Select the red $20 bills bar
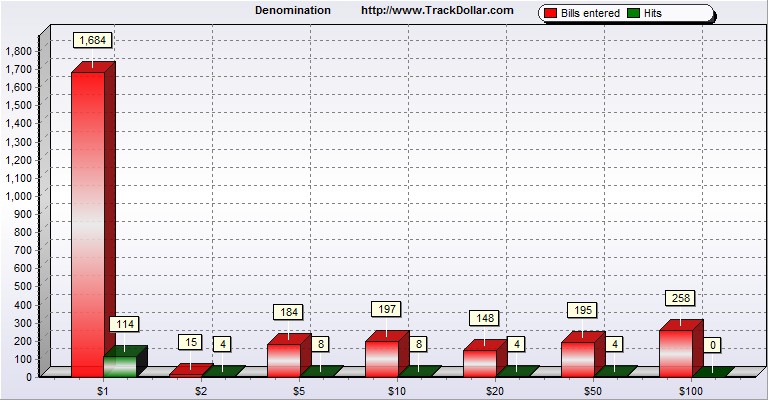The width and height of the screenshot is (768, 400). [x=479, y=363]
